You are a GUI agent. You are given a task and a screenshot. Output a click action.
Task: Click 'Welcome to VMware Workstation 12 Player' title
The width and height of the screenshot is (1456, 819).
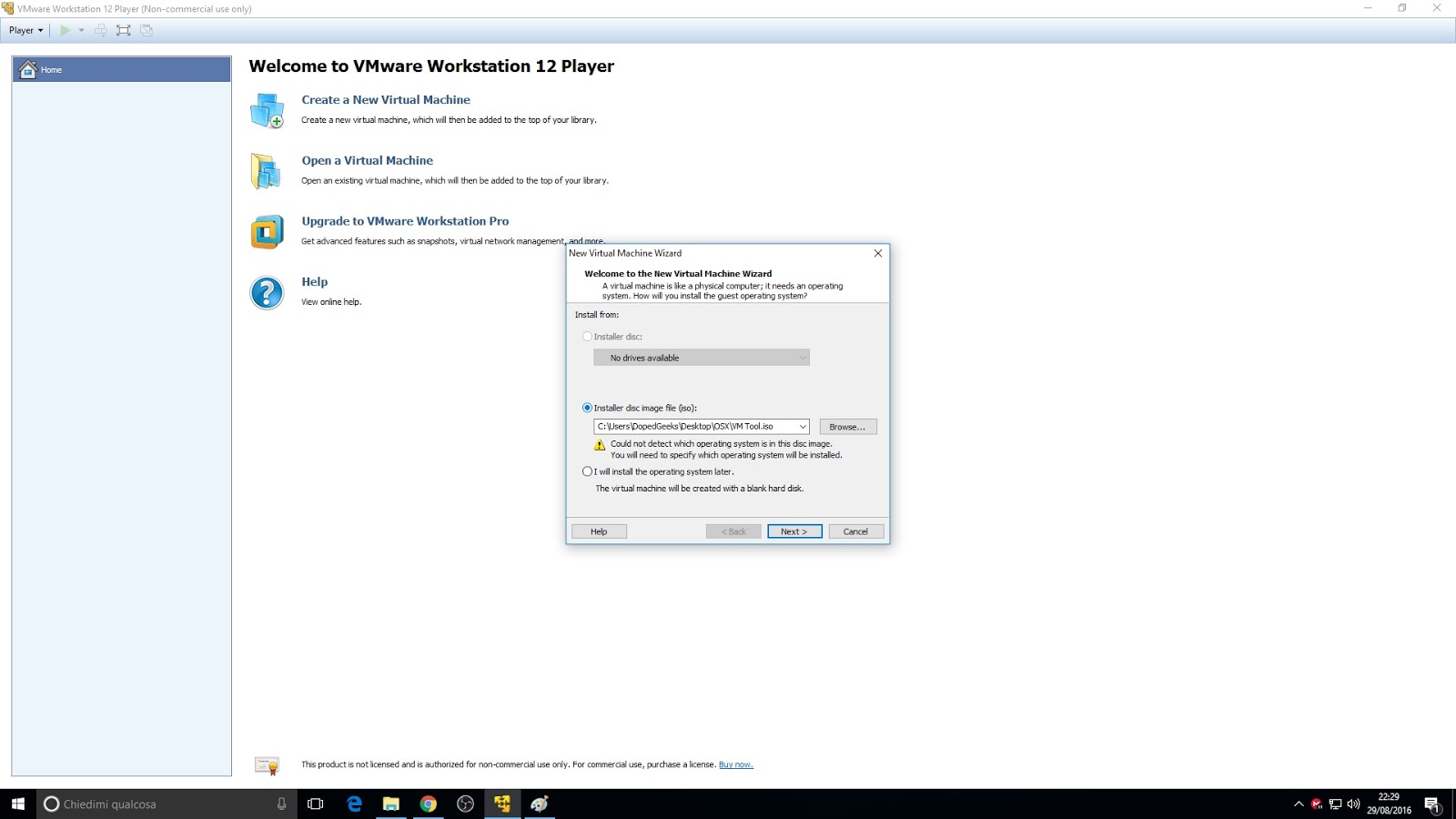(431, 66)
